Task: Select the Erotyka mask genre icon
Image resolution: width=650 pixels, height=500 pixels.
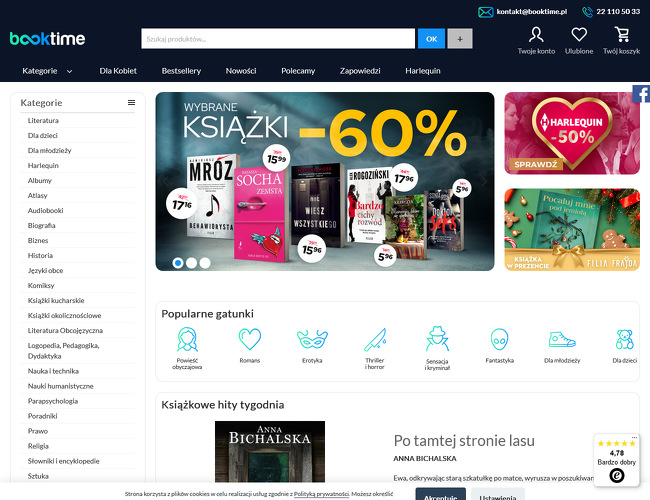Action: pyautogui.click(x=312, y=339)
